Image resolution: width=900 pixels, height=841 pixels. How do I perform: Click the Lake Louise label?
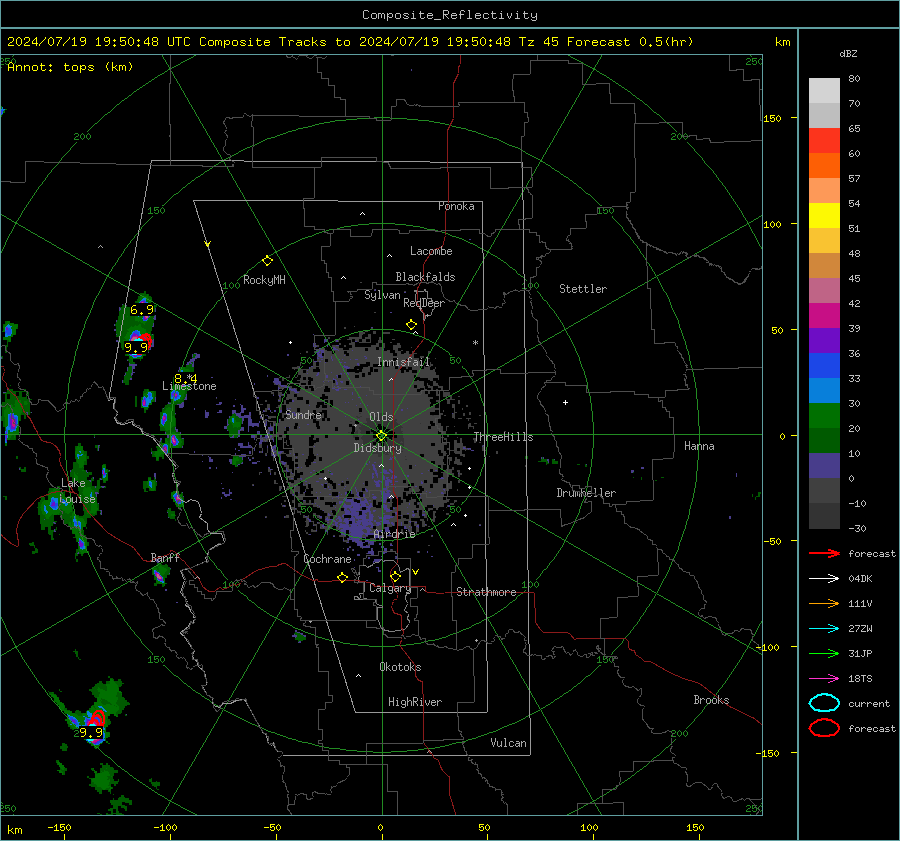click(x=77, y=491)
